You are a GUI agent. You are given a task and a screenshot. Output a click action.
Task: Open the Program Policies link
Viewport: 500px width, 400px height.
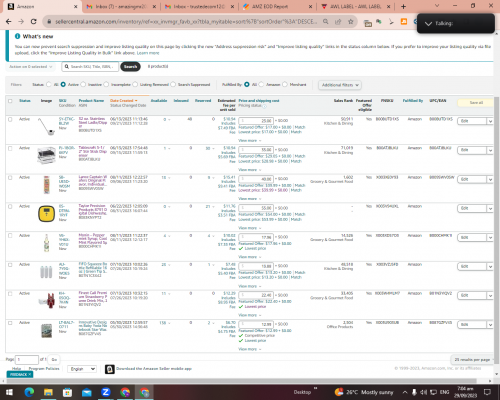(x=44, y=369)
